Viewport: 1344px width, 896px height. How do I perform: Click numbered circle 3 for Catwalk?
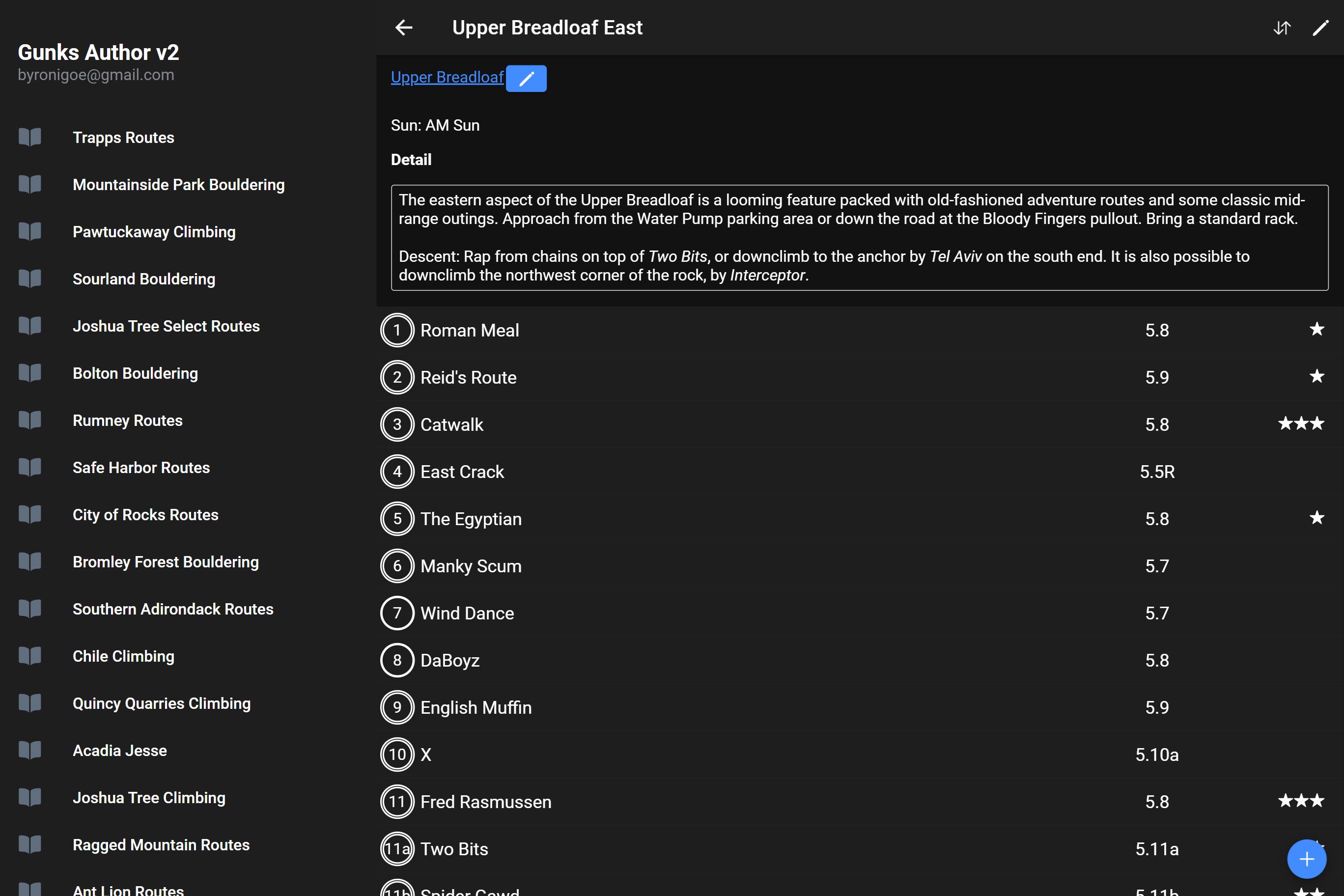pyautogui.click(x=397, y=424)
